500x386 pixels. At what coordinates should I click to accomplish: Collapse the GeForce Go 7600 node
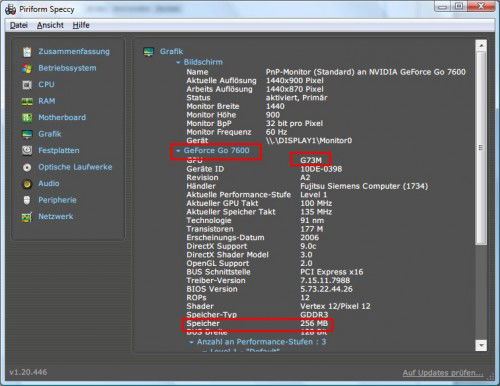178,151
